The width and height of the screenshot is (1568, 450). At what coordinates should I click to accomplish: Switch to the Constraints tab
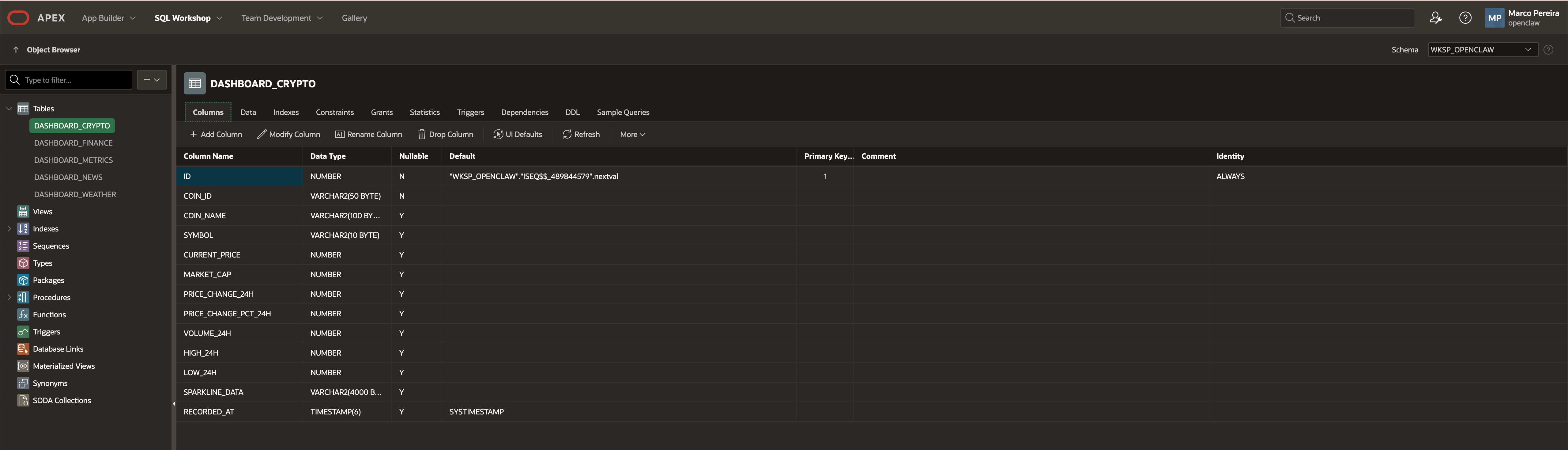tap(334, 112)
